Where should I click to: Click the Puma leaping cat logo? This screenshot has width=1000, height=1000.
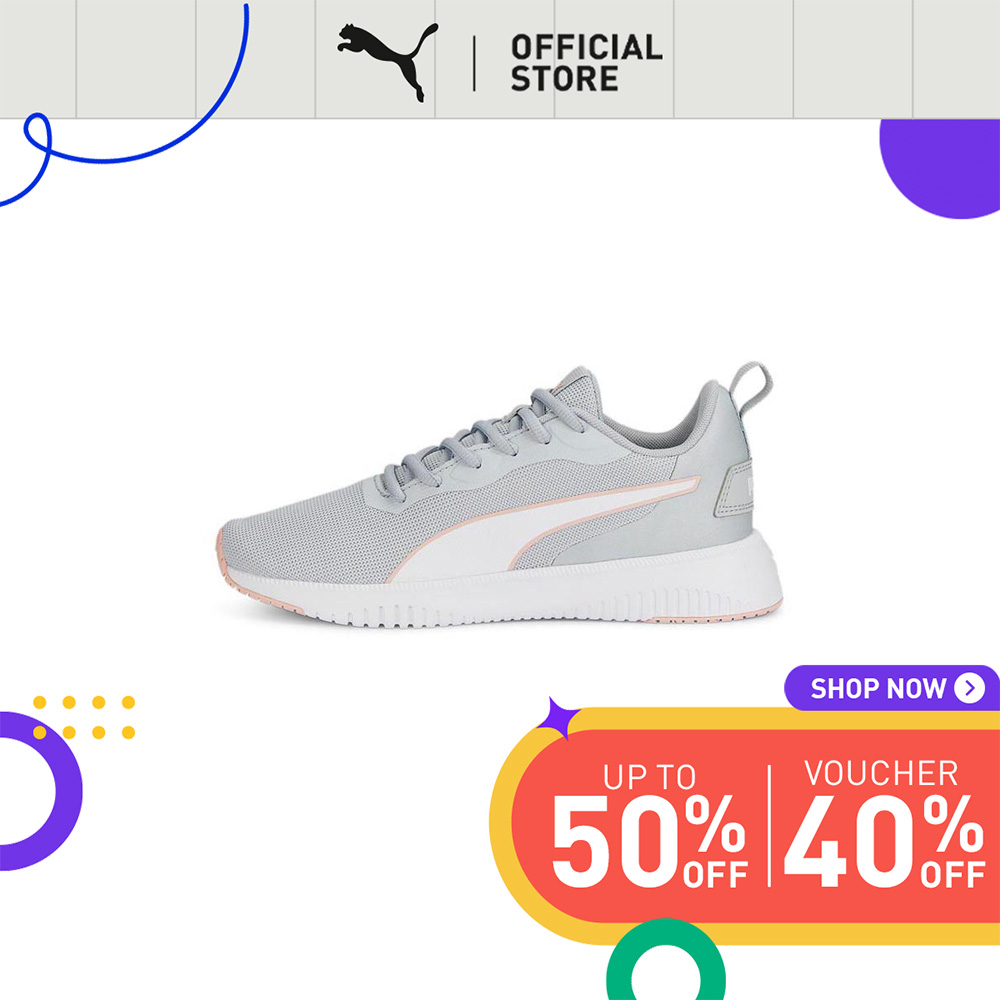click(388, 62)
